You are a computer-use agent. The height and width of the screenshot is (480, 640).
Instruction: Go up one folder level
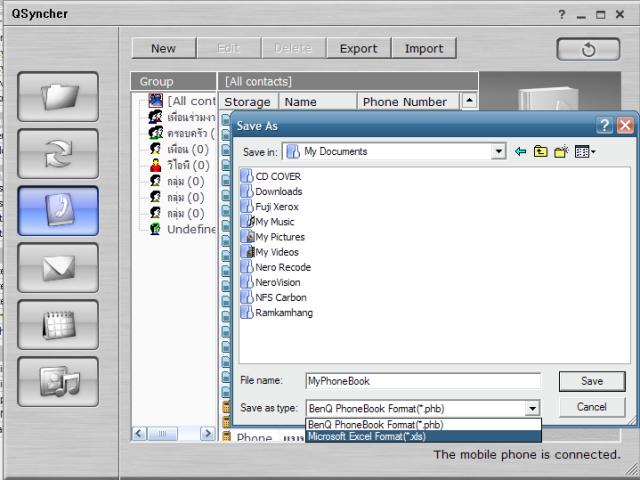(x=541, y=152)
